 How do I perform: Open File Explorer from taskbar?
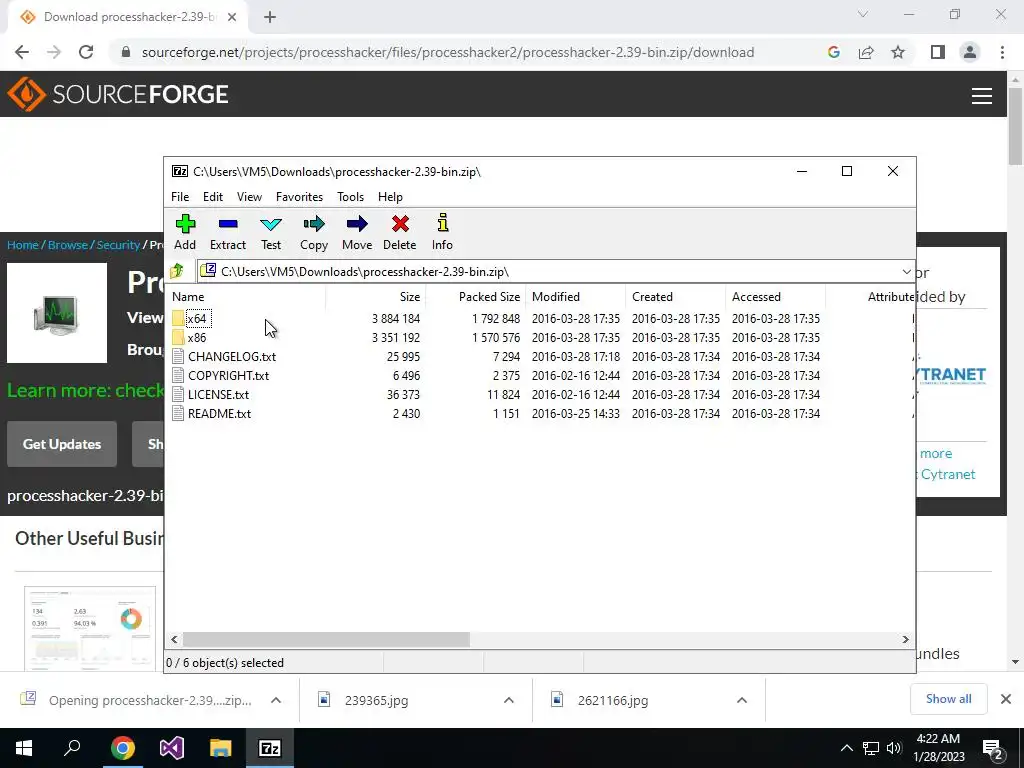click(221, 748)
